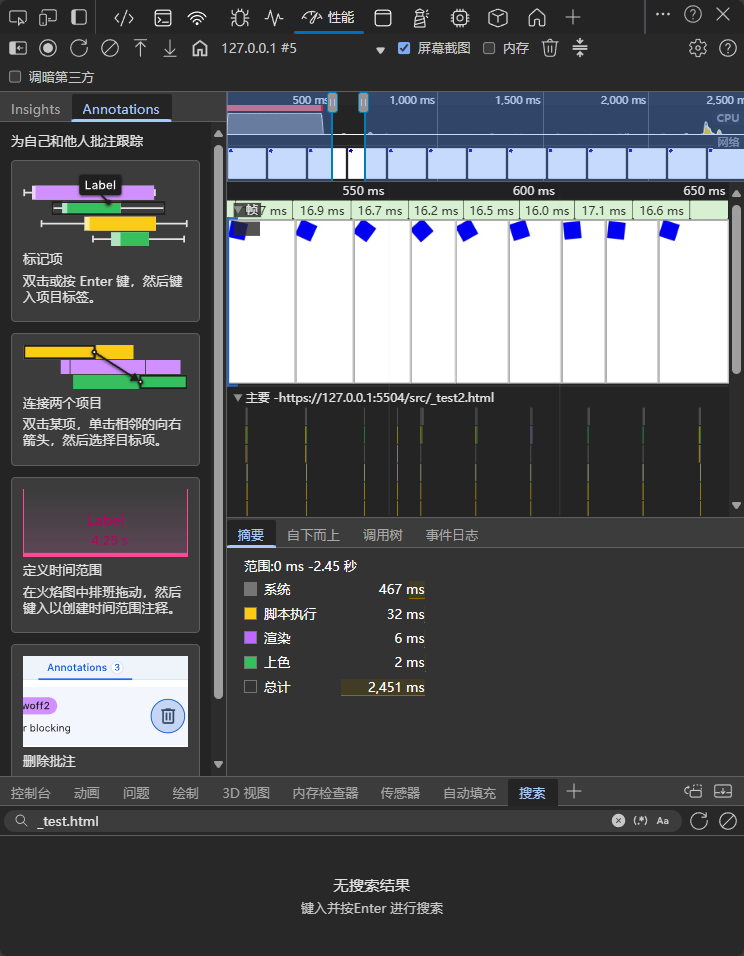The image size is (744, 956).
Task: Enable the 内存 memory checkbox
Action: (489, 48)
